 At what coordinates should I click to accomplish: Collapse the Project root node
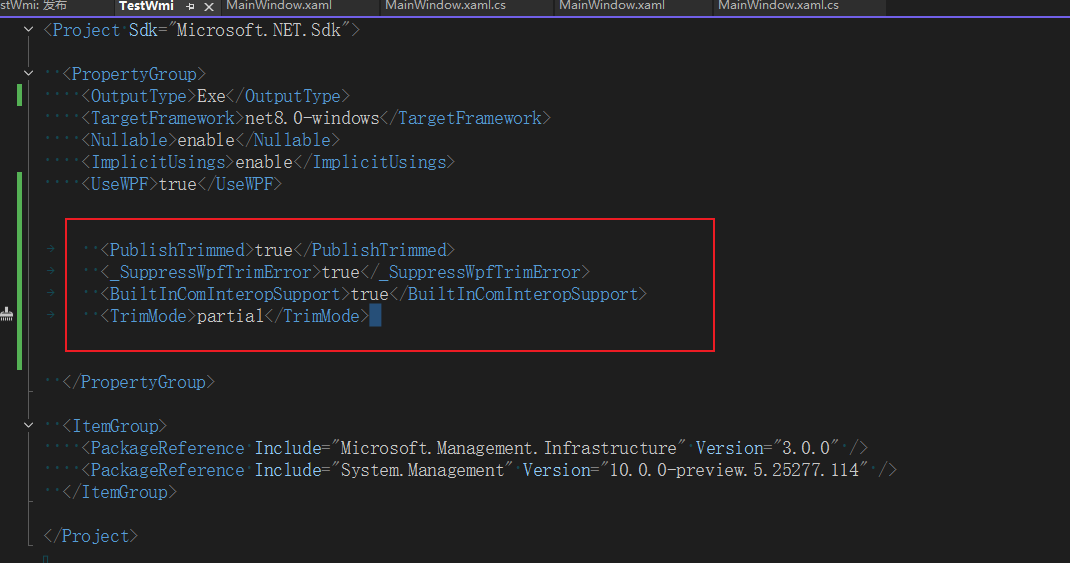[x=30, y=30]
